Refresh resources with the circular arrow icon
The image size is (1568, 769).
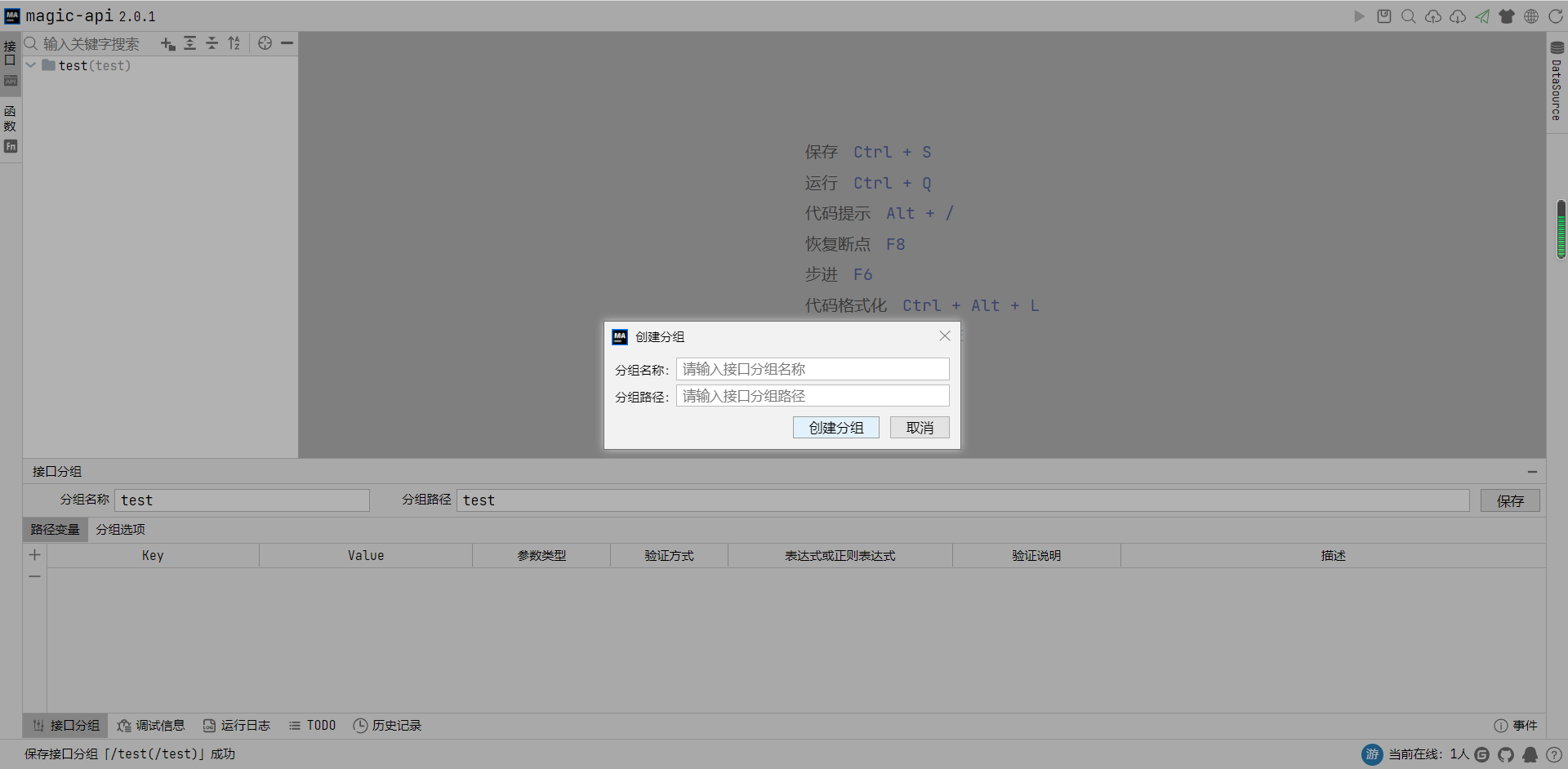coord(1557,16)
